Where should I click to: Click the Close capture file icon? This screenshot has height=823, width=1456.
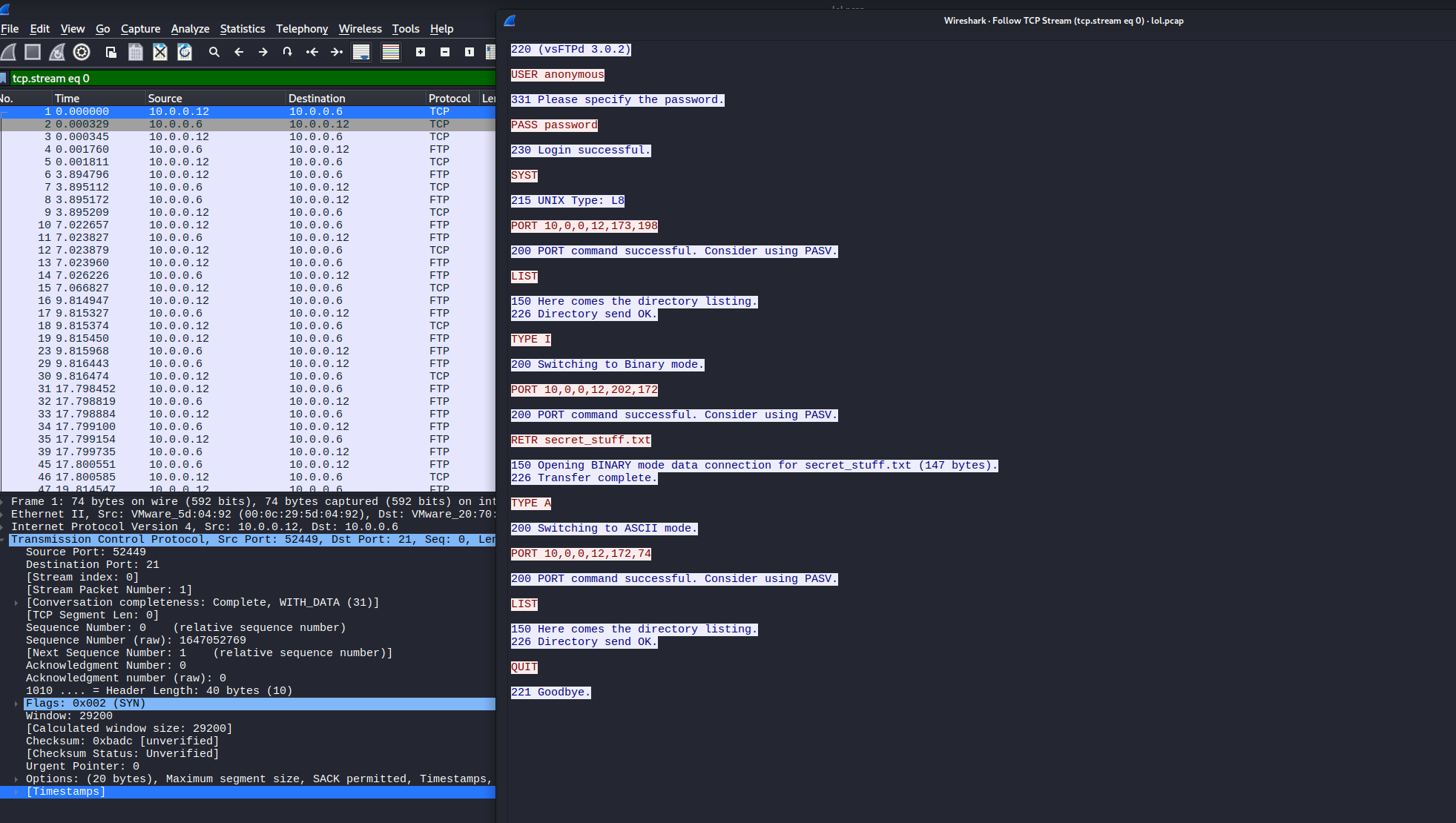[x=159, y=52]
